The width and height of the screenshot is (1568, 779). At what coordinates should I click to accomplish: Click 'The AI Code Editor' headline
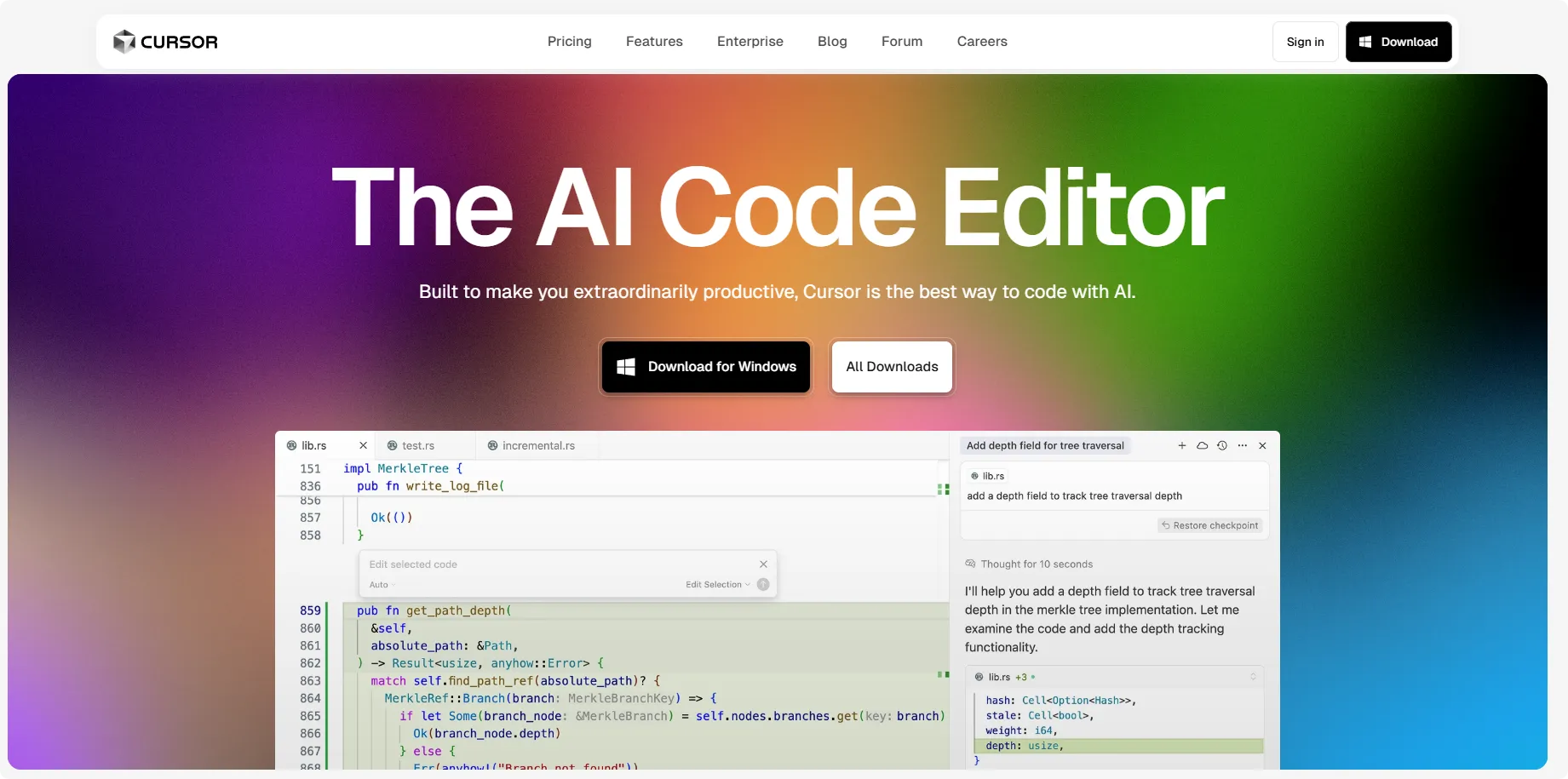778,208
